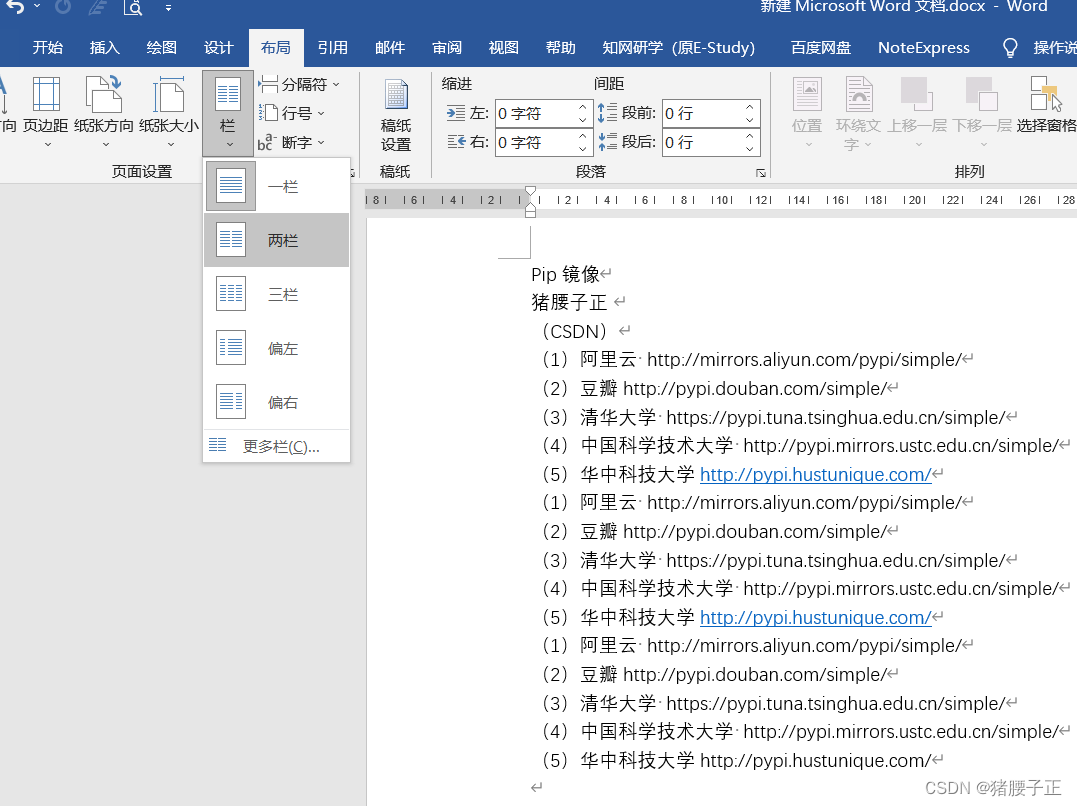Screen dimensions: 1077x806
Task: Switch to the Home (开始) tab
Action: (47, 47)
